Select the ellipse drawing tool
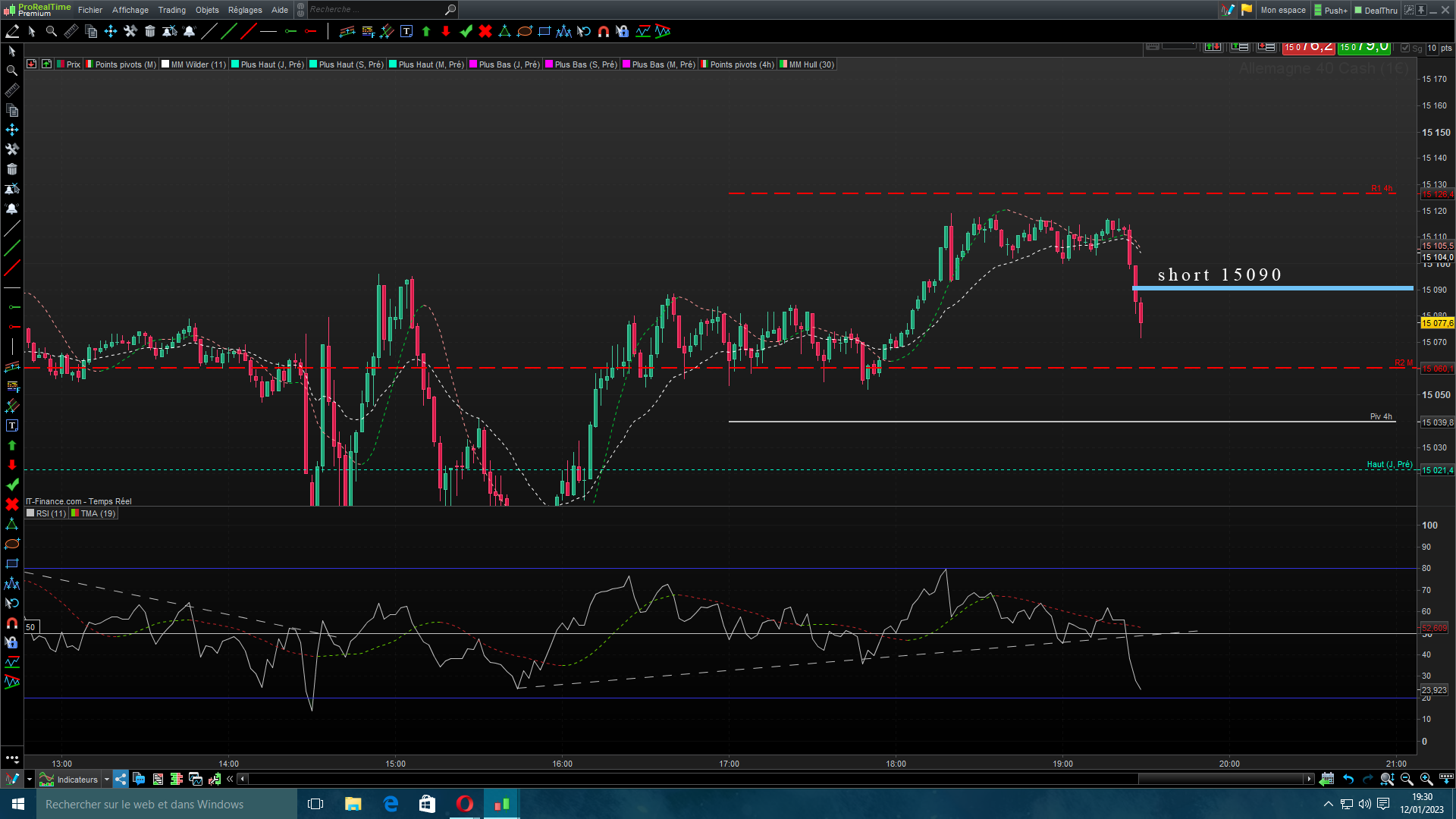The image size is (1456, 819). (525, 32)
